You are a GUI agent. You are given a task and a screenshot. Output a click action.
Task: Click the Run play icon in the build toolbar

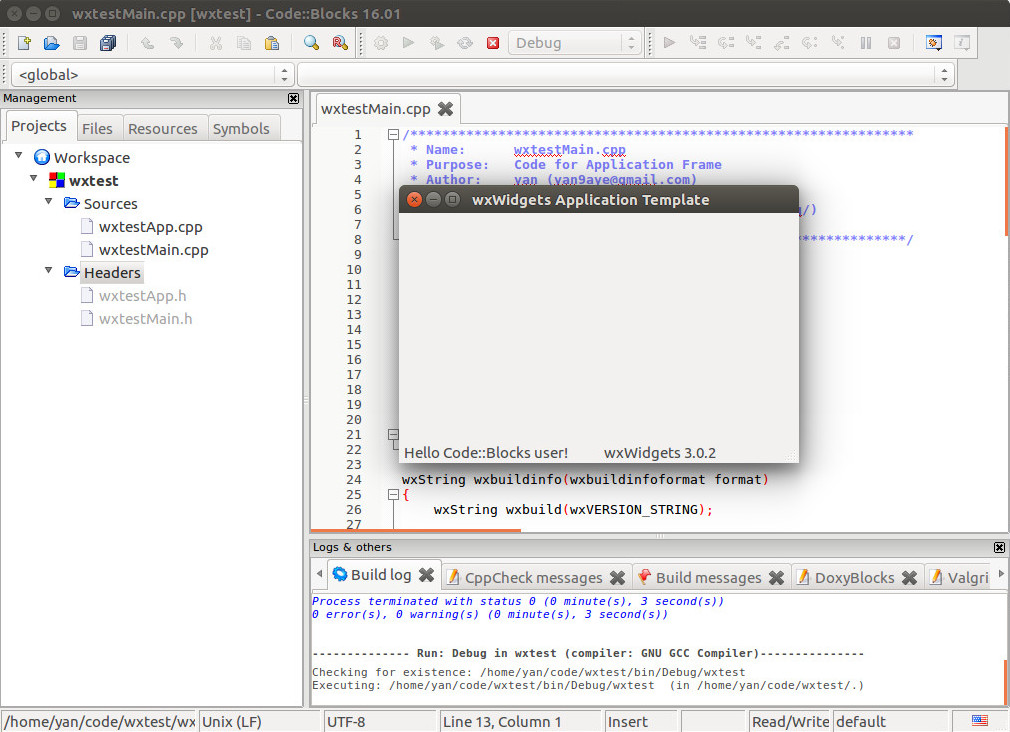[408, 43]
